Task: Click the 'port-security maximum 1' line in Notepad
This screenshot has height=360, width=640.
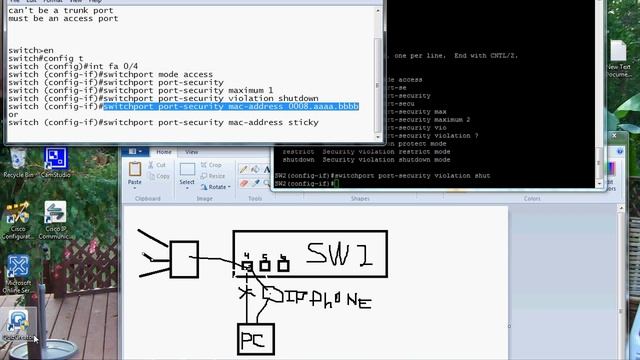Action: tap(140, 91)
